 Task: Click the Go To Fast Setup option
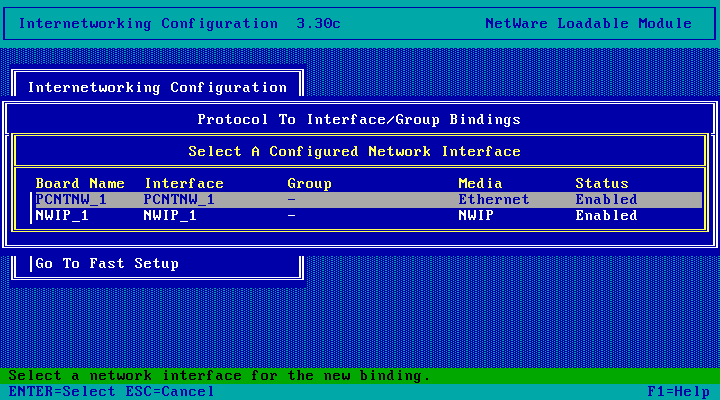click(107, 264)
